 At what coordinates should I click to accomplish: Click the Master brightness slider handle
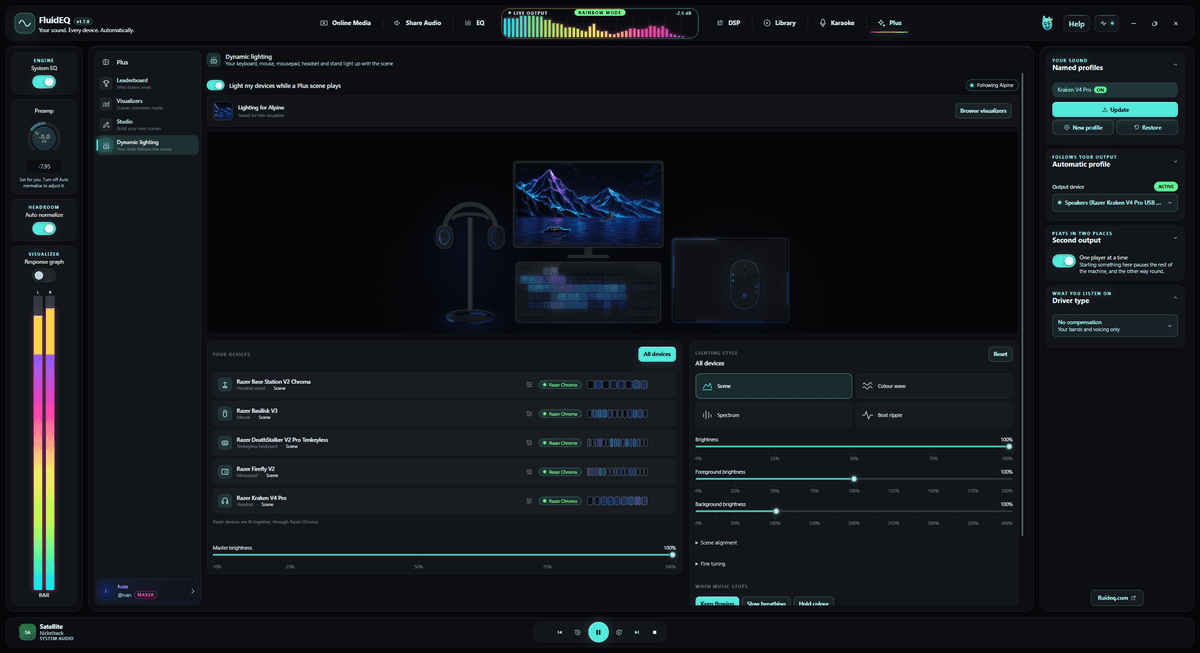[x=672, y=555]
